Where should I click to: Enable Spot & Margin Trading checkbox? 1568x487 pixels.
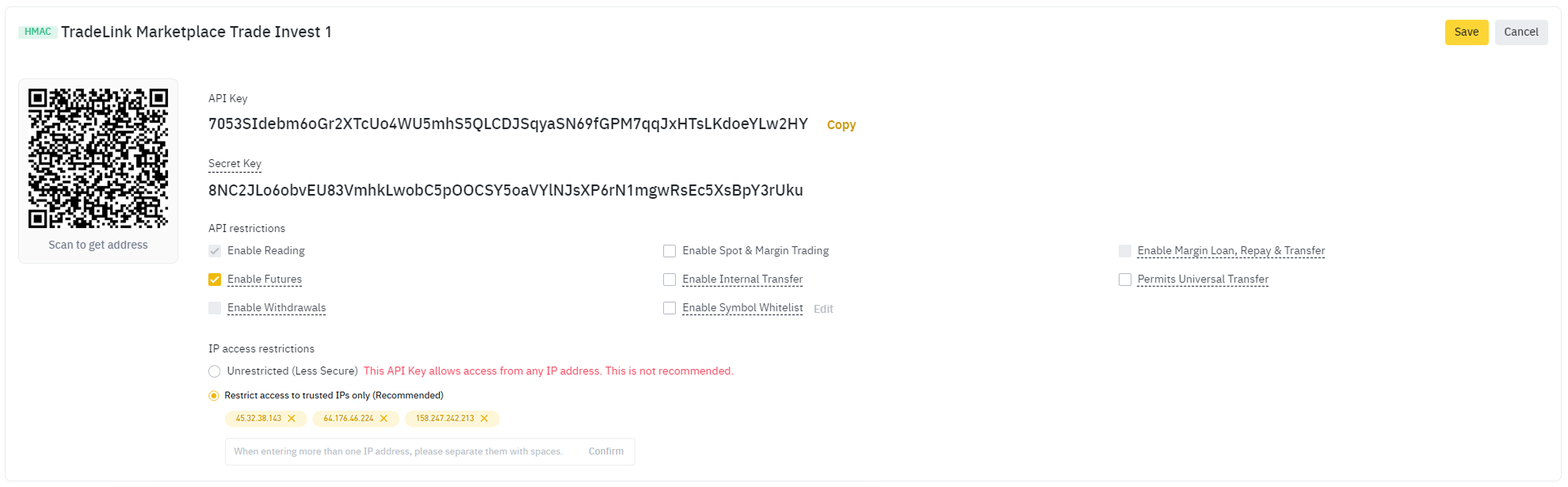pos(670,251)
